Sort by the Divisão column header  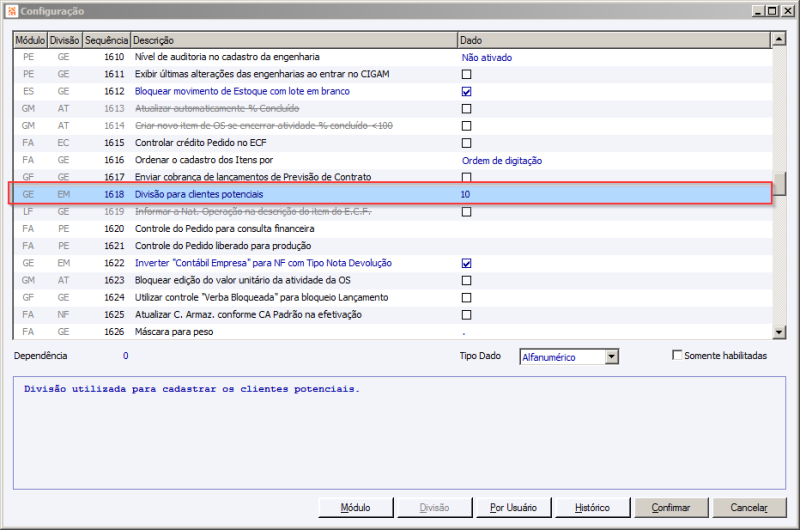click(65, 40)
